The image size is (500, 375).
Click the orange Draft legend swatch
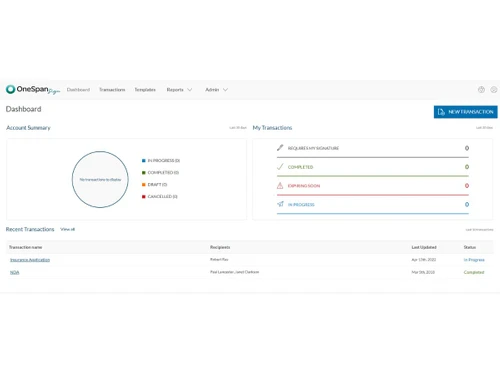click(144, 185)
